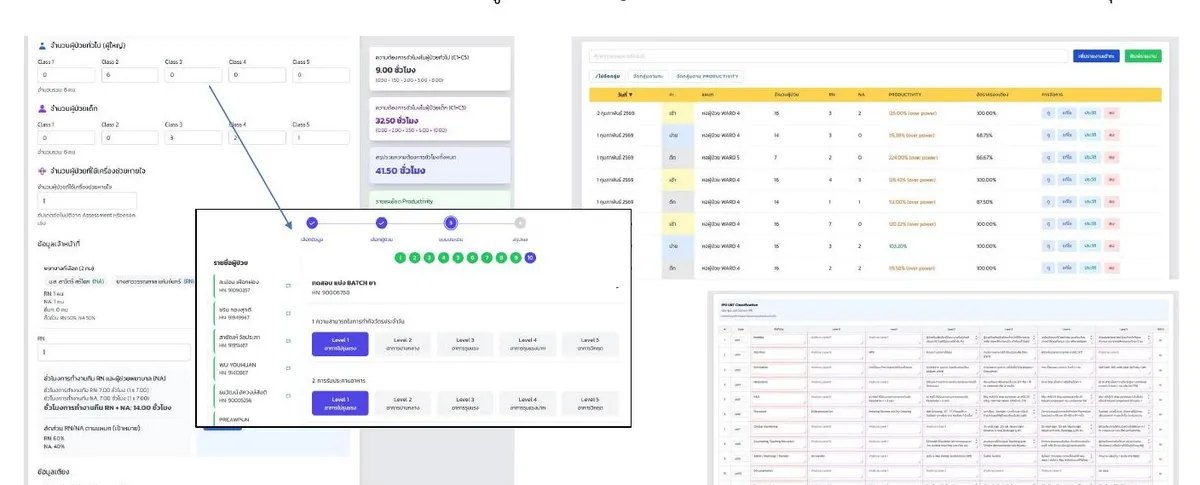
Task: Edit child patients Class 5 field showing 1
Action: click(320, 138)
